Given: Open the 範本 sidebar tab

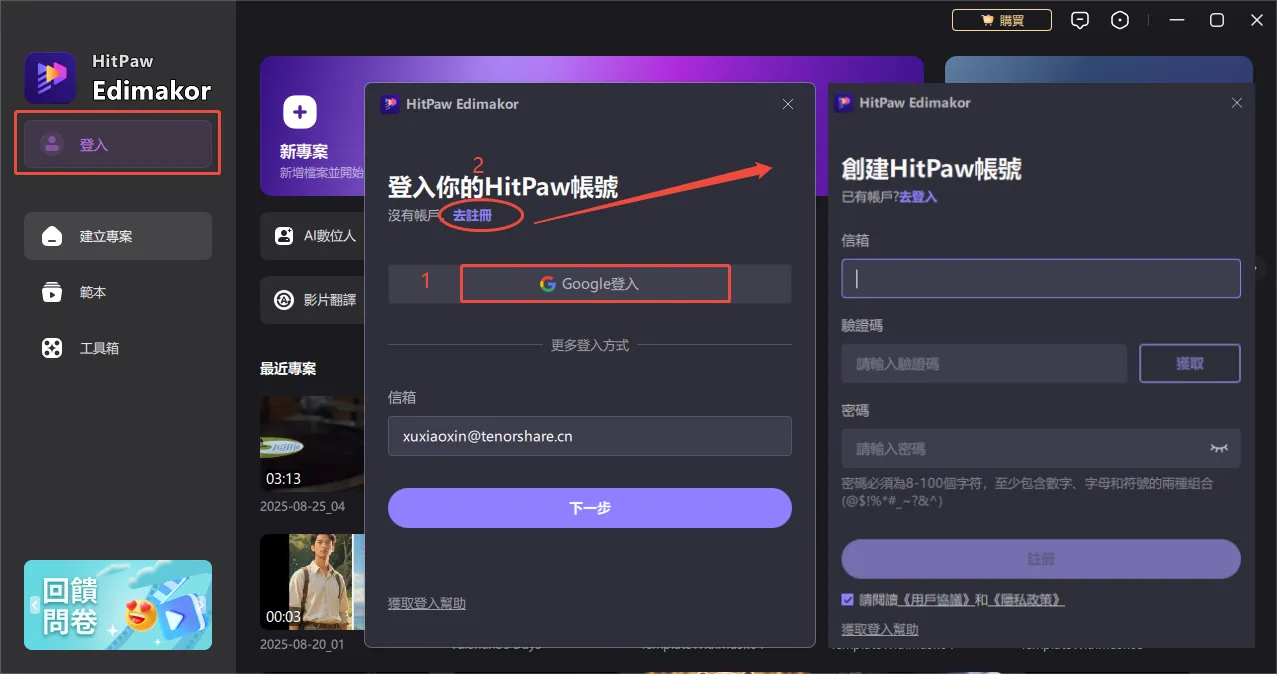Looking at the screenshot, I should click(118, 292).
